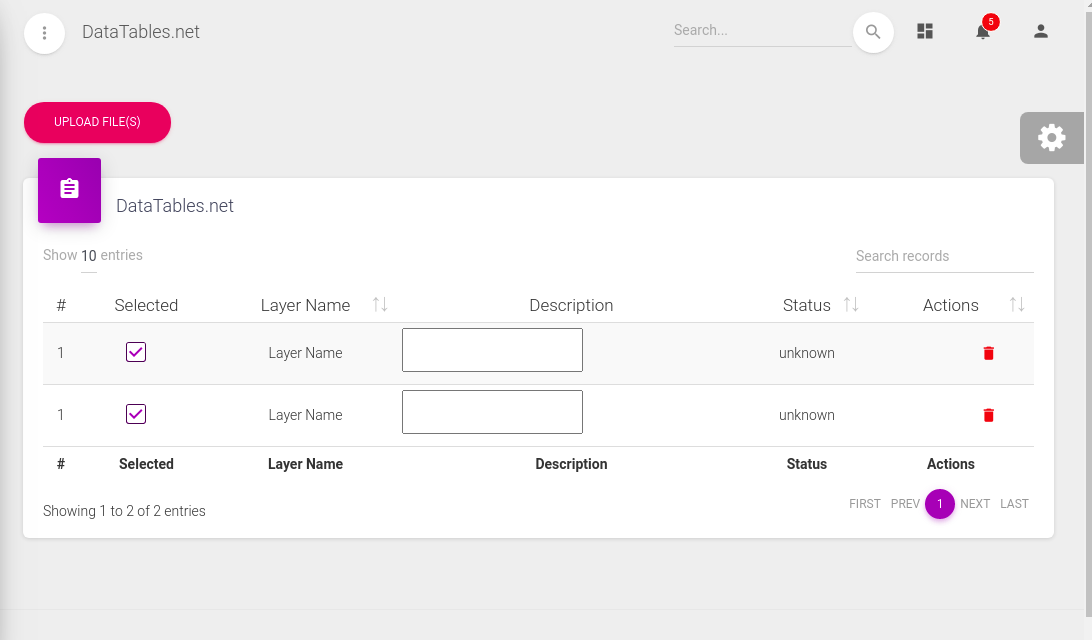Focus the Search records input field

944,257
